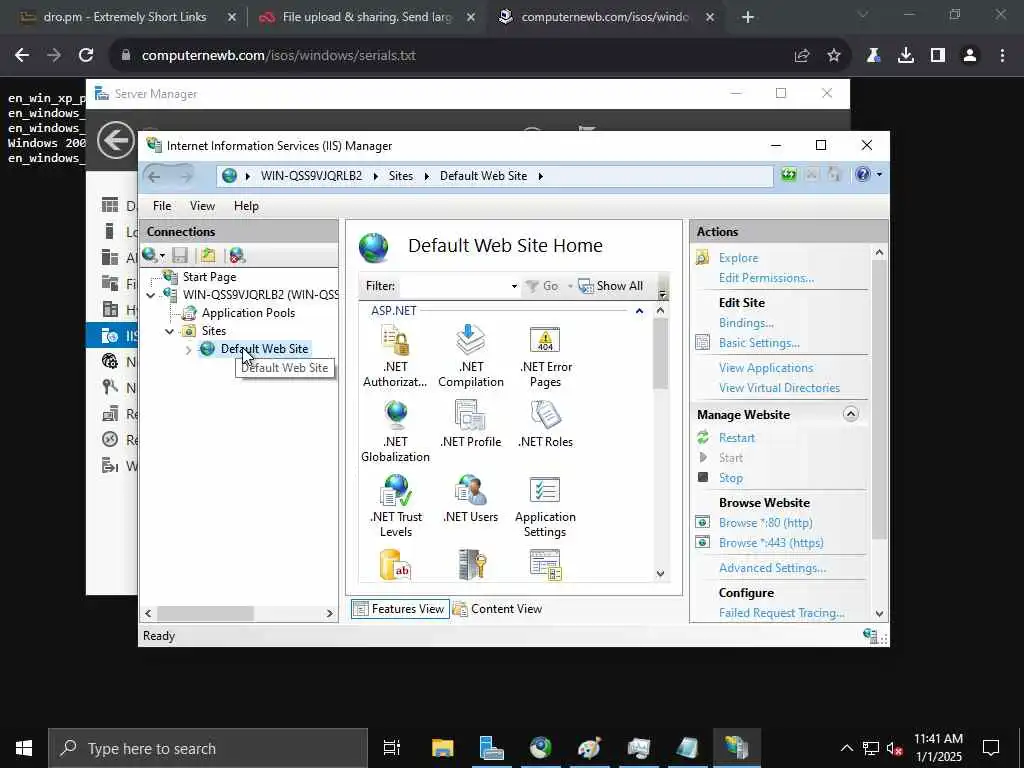The width and height of the screenshot is (1024, 768).
Task: Reload the browser page
Action: coord(86,56)
